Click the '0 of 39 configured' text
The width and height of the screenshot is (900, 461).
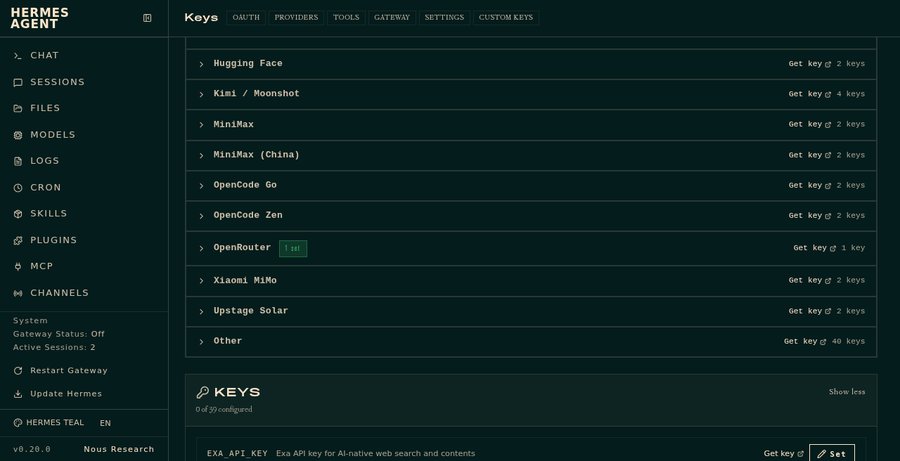224,409
